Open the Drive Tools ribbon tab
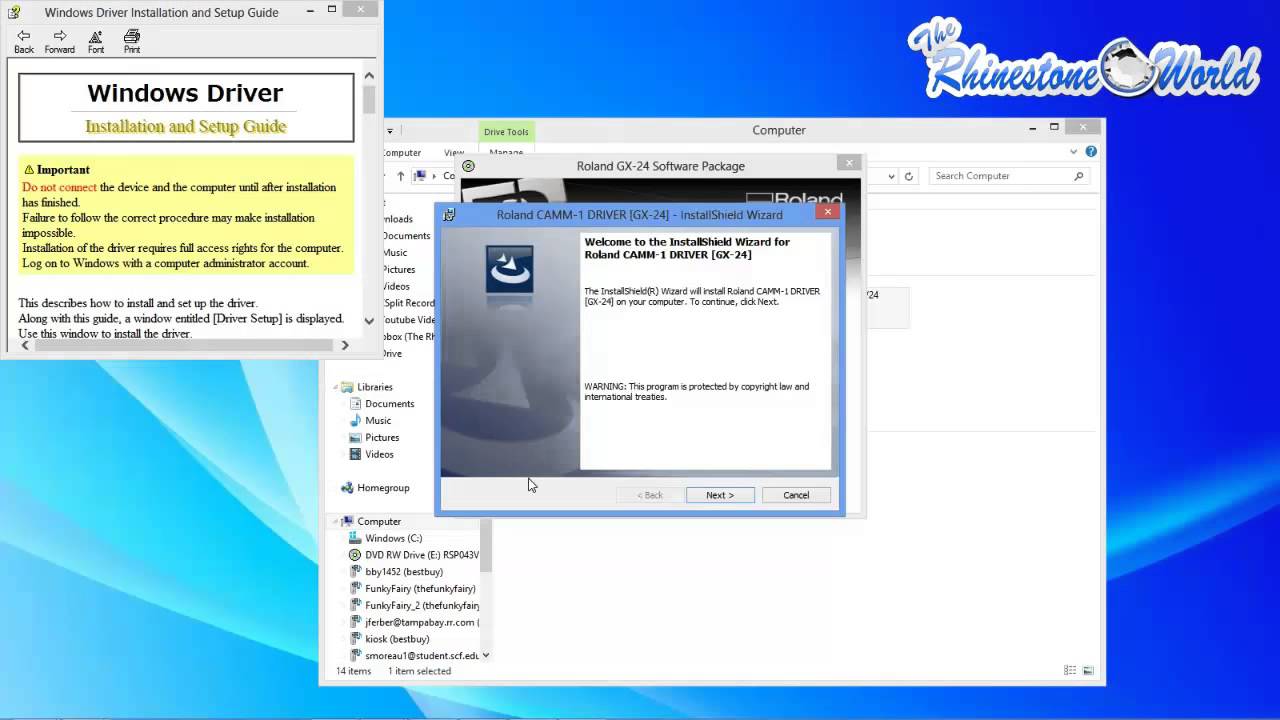The height and width of the screenshot is (720, 1280). pos(506,132)
